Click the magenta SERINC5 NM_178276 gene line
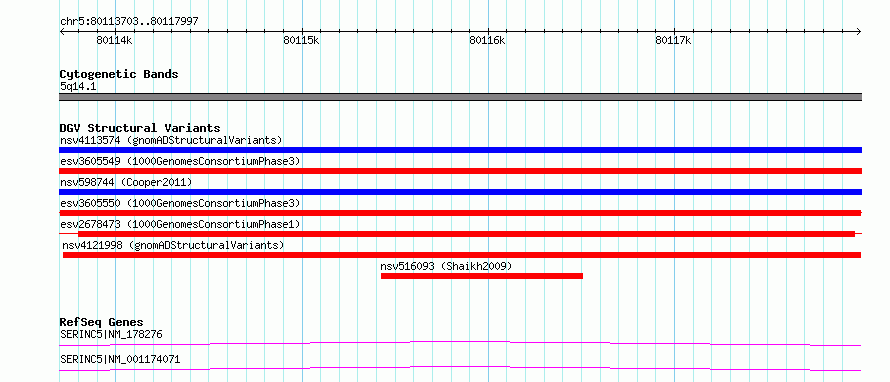This screenshot has width=890, height=382. (460, 343)
